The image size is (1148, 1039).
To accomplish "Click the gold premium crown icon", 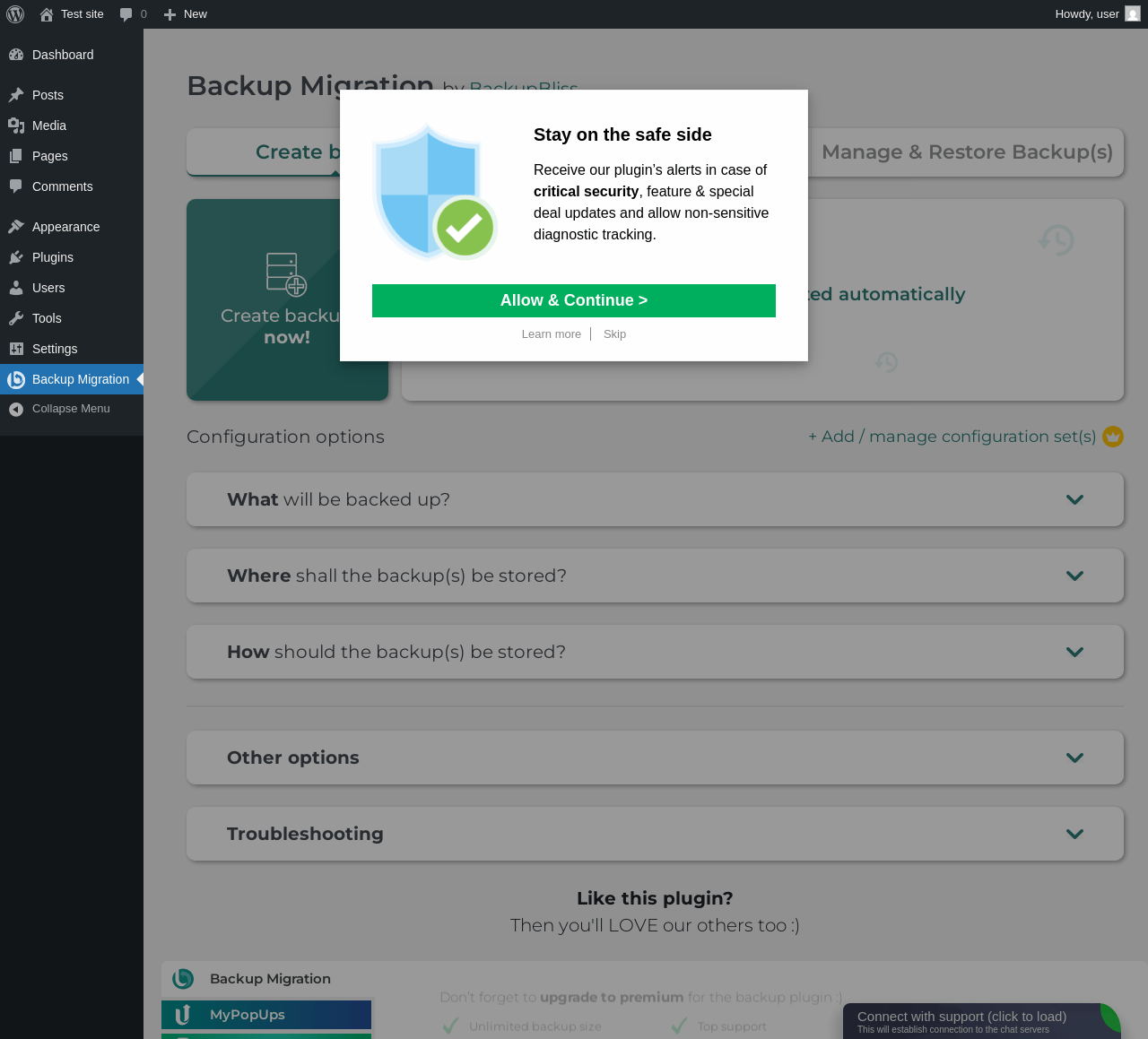I will click(x=1113, y=437).
